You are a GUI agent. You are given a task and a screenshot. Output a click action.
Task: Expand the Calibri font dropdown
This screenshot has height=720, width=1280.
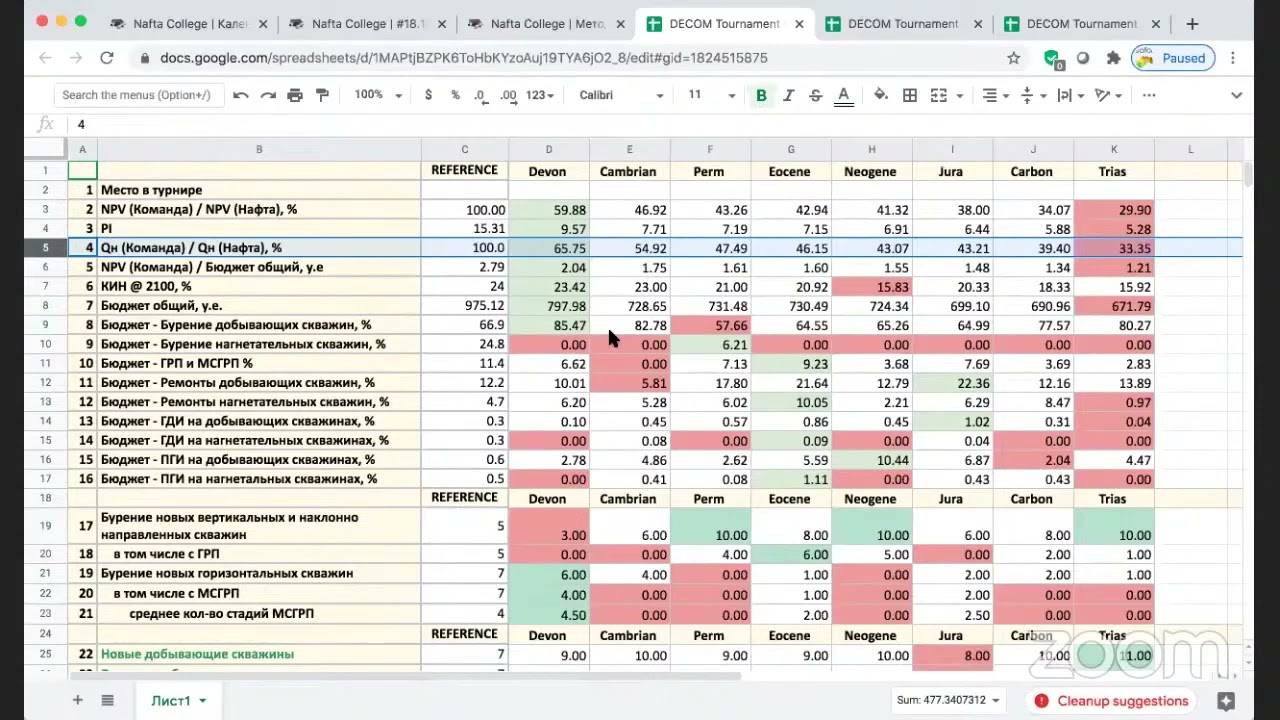[x=621, y=95]
